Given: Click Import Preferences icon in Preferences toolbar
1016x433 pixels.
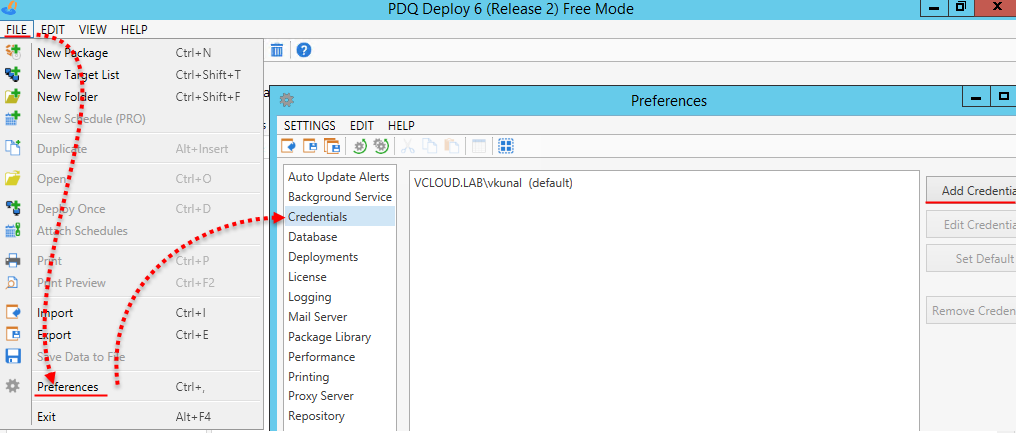Looking at the screenshot, I should click(x=288, y=146).
